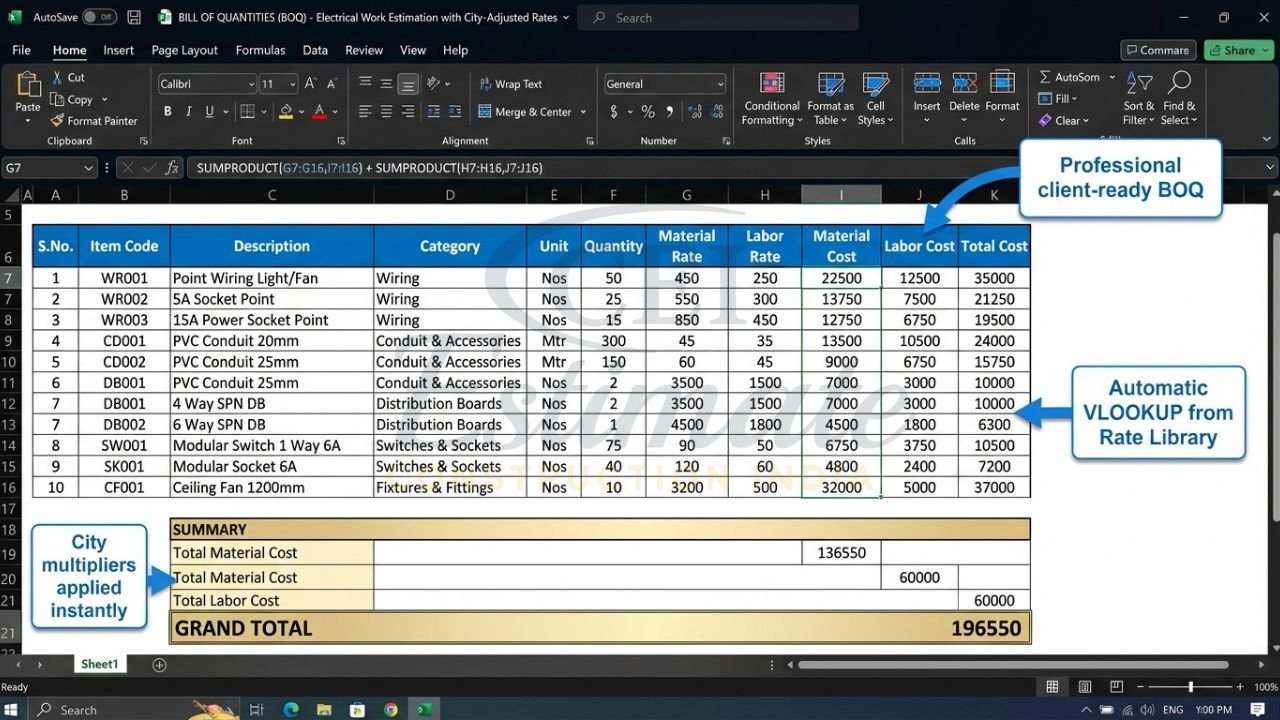Click Merge & Center
The image size is (1280, 720).
point(525,112)
